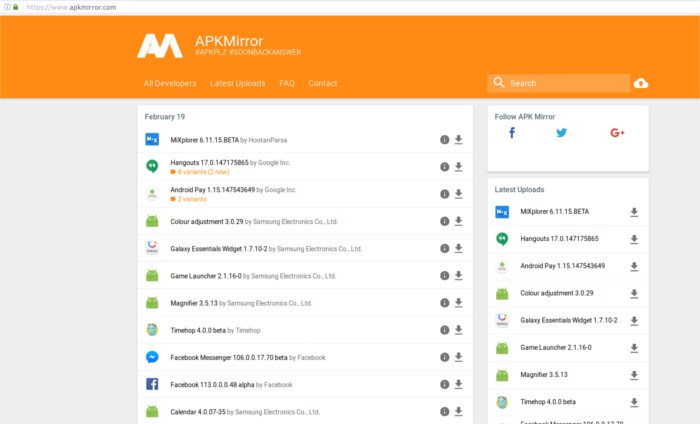Show info for Android Pay 1.15.147543649

444,194
